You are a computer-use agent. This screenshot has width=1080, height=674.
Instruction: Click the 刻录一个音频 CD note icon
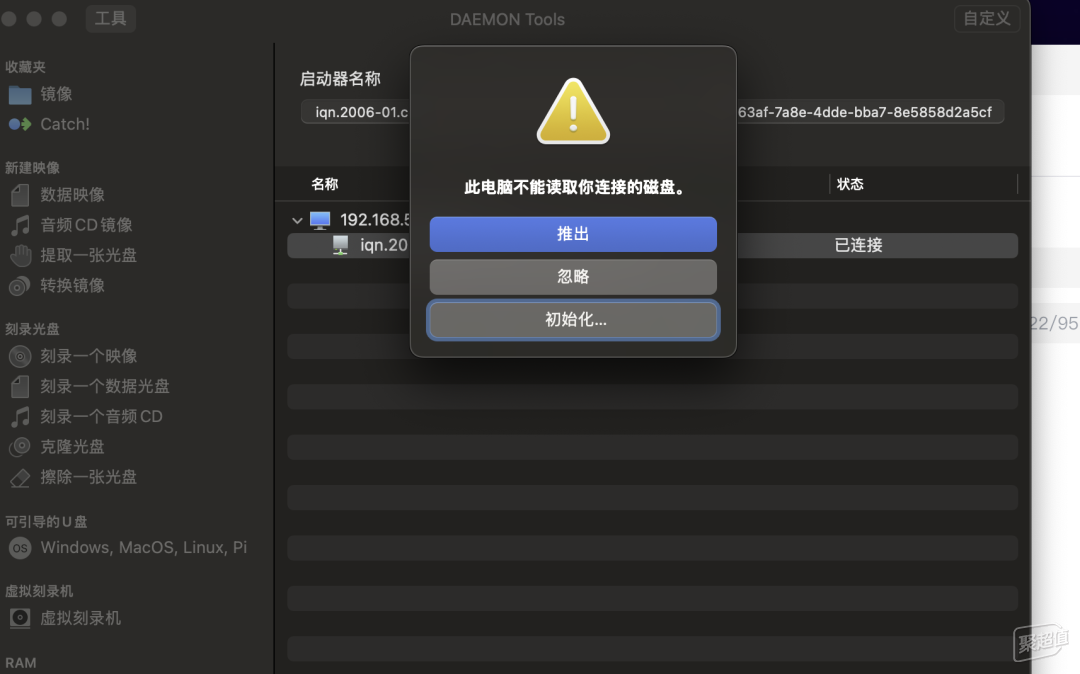pos(20,417)
